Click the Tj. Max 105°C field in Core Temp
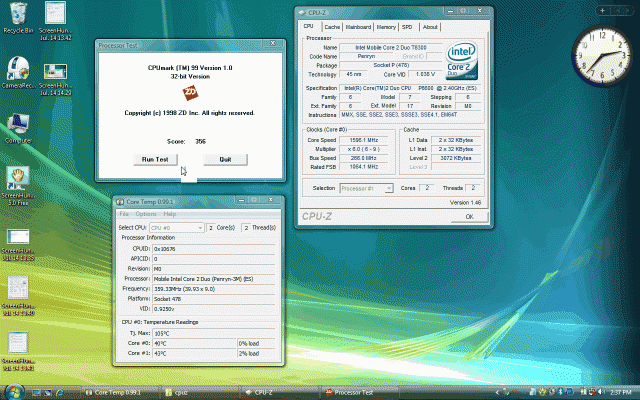The image size is (640, 400). (213, 333)
